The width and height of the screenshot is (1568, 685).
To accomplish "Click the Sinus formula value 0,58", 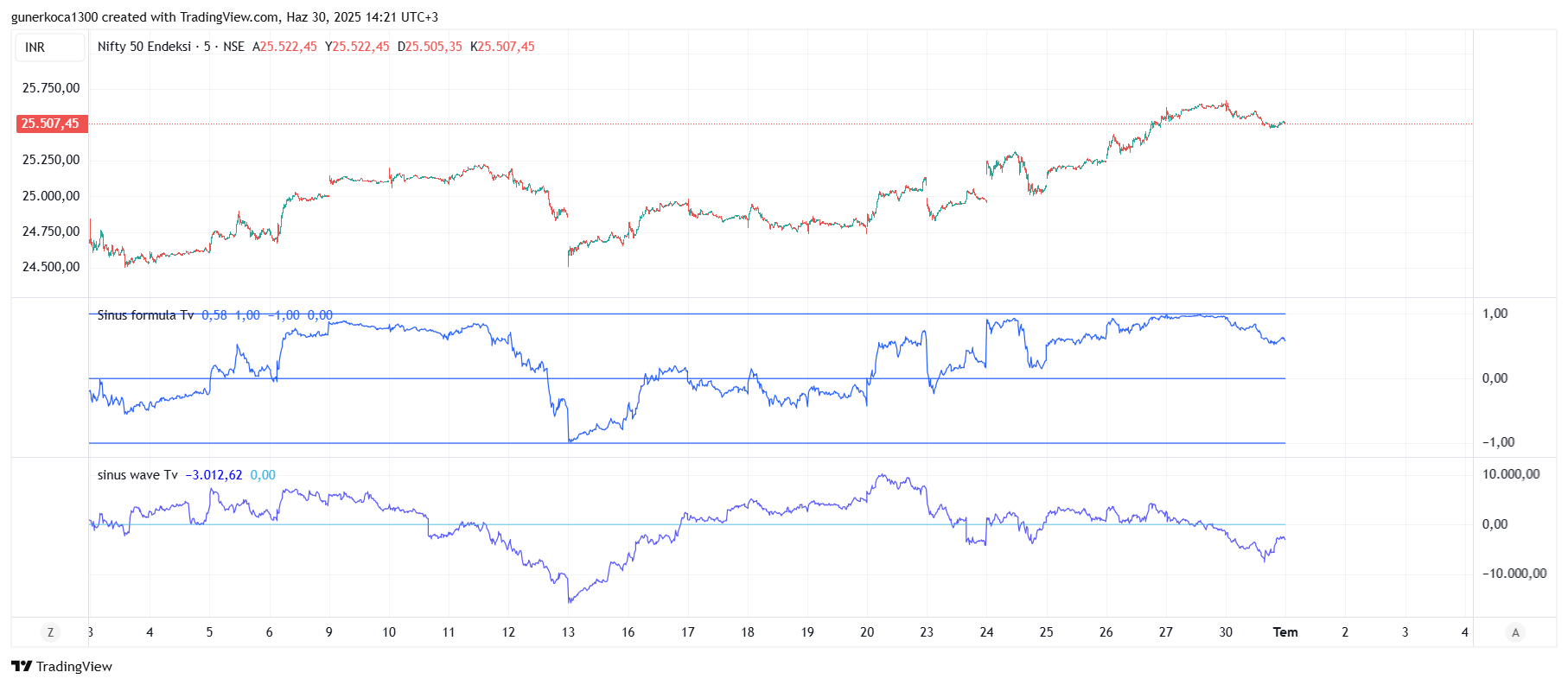I will tap(214, 315).
